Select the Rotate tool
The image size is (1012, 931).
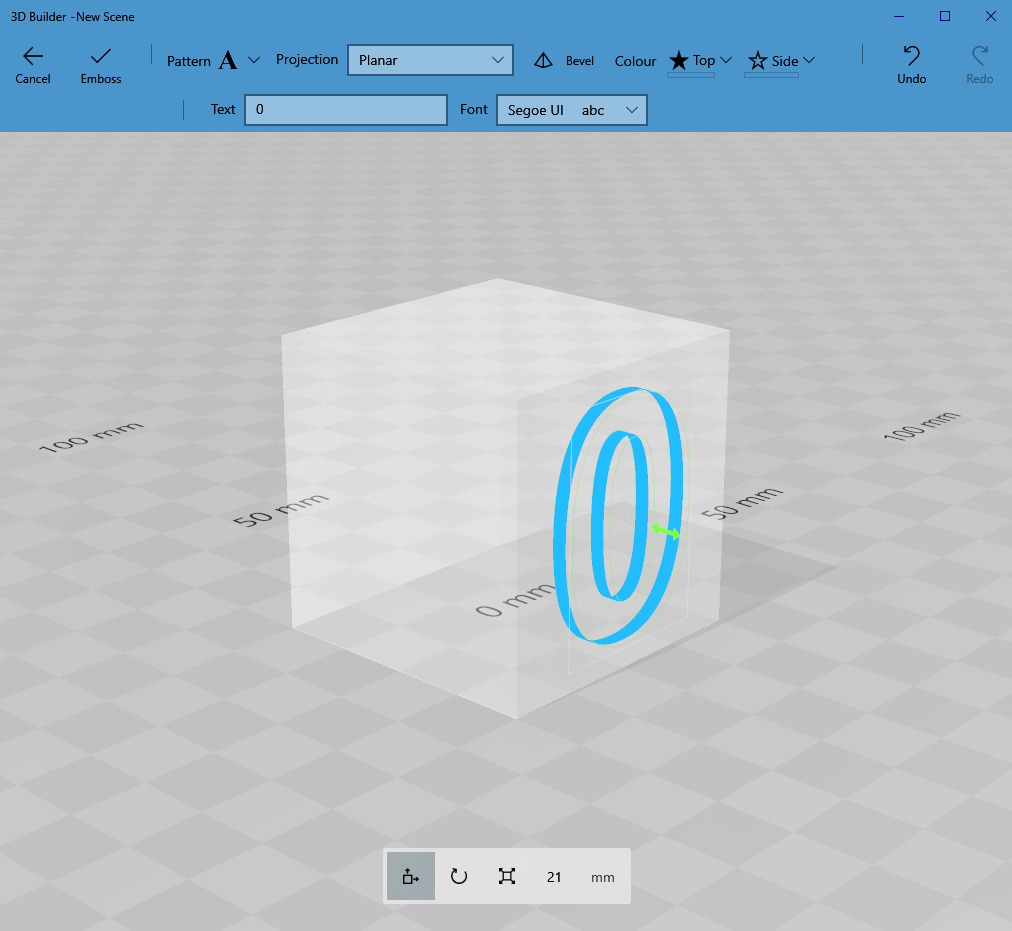(458, 875)
